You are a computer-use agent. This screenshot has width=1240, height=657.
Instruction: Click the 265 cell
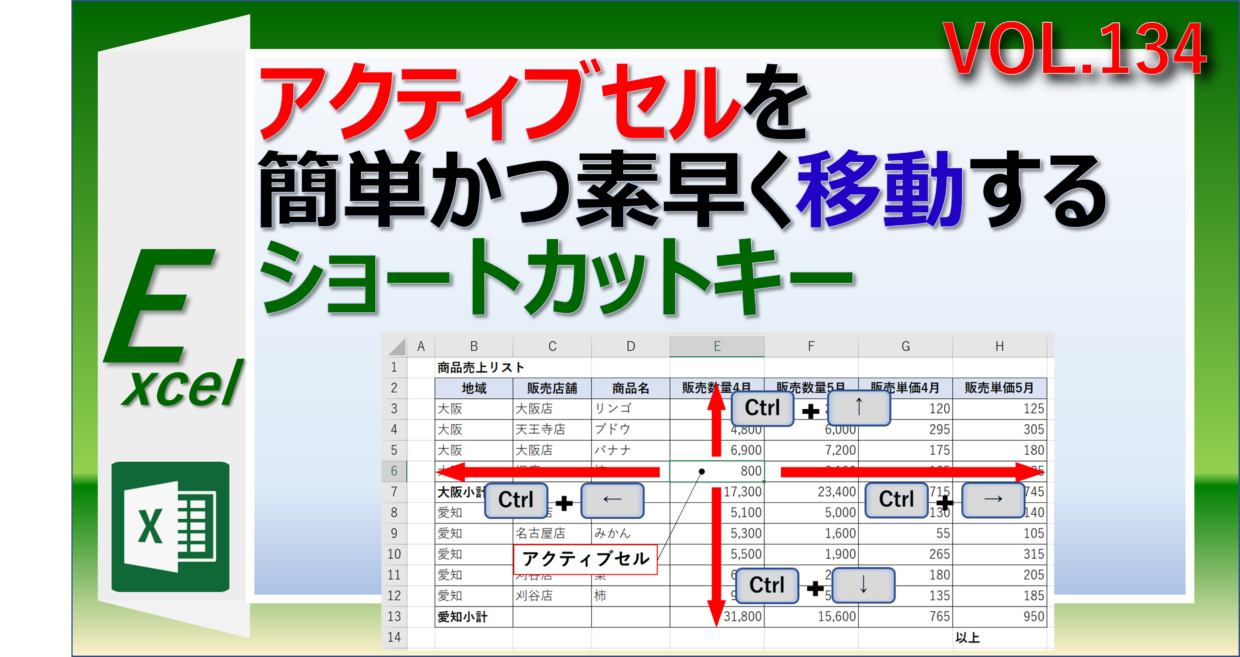pyautogui.click(x=905, y=554)
